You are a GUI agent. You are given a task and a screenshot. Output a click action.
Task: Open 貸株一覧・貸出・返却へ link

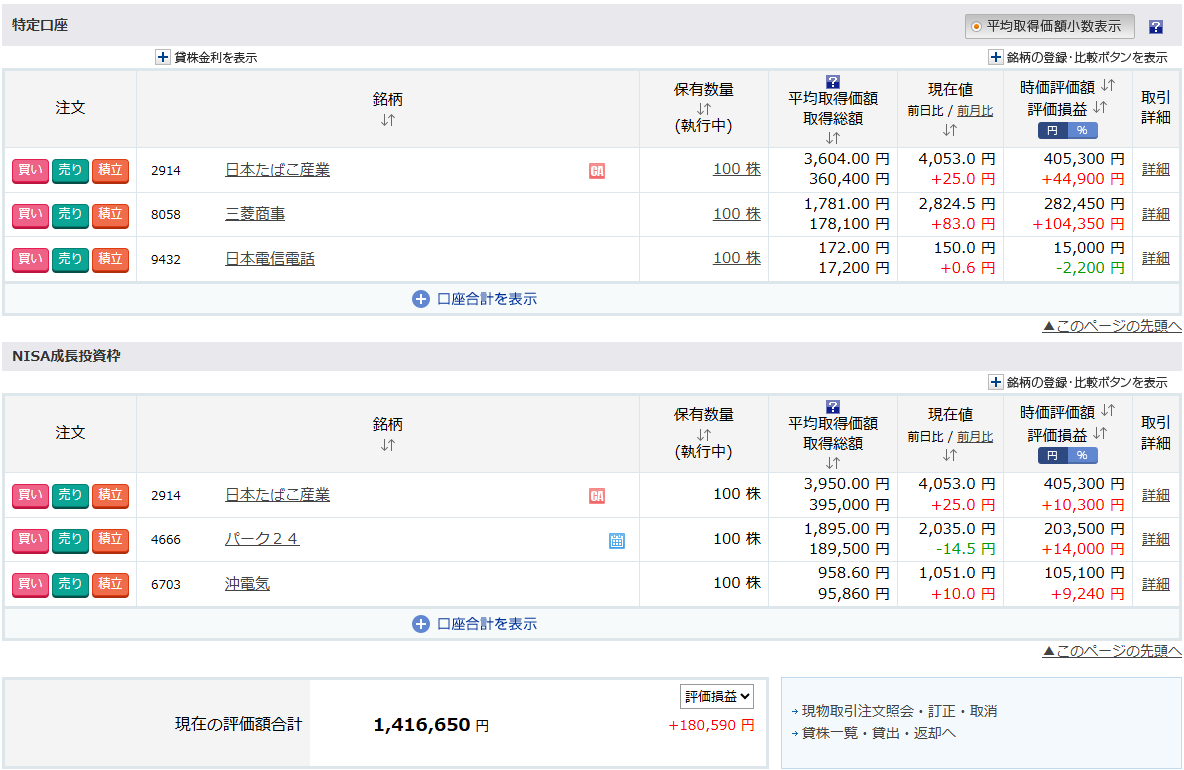coord(878,733)
